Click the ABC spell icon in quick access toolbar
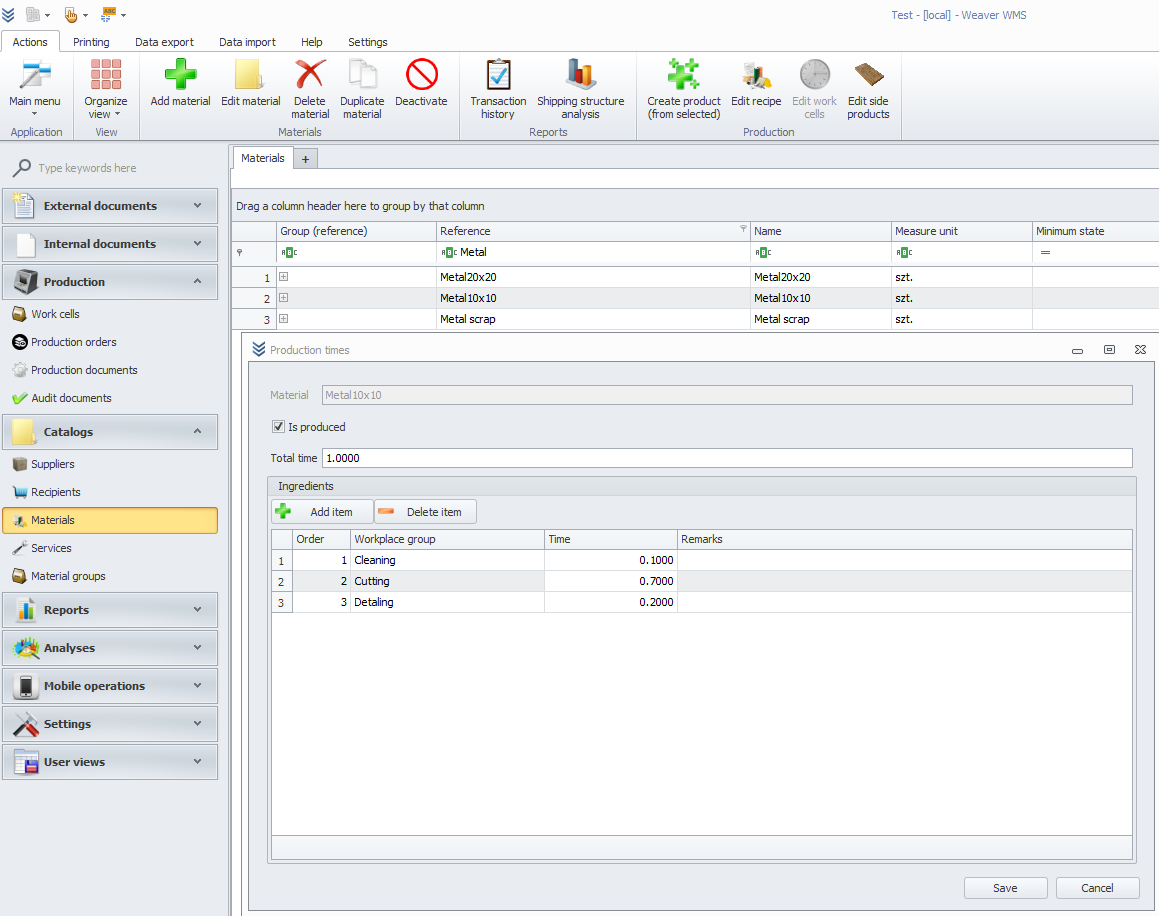 (x=109, y=14)
